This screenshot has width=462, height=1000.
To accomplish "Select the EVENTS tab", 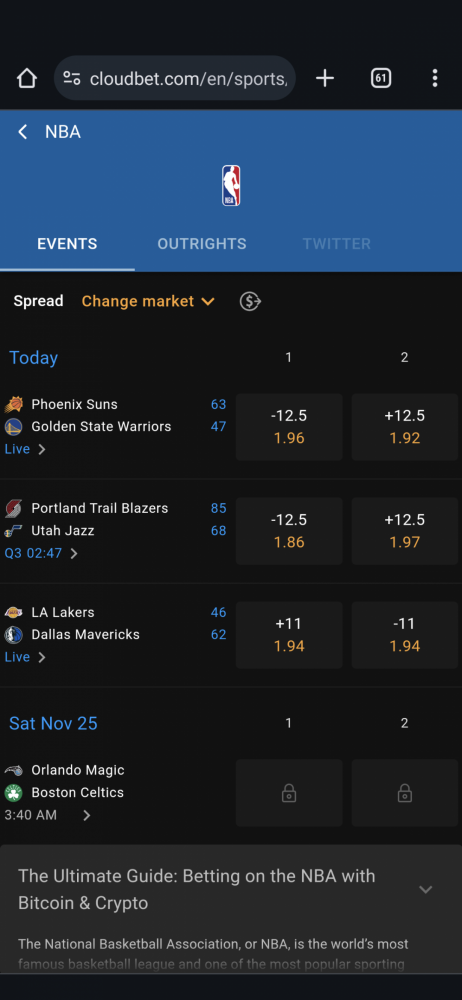I will click(x=67, y=244).
